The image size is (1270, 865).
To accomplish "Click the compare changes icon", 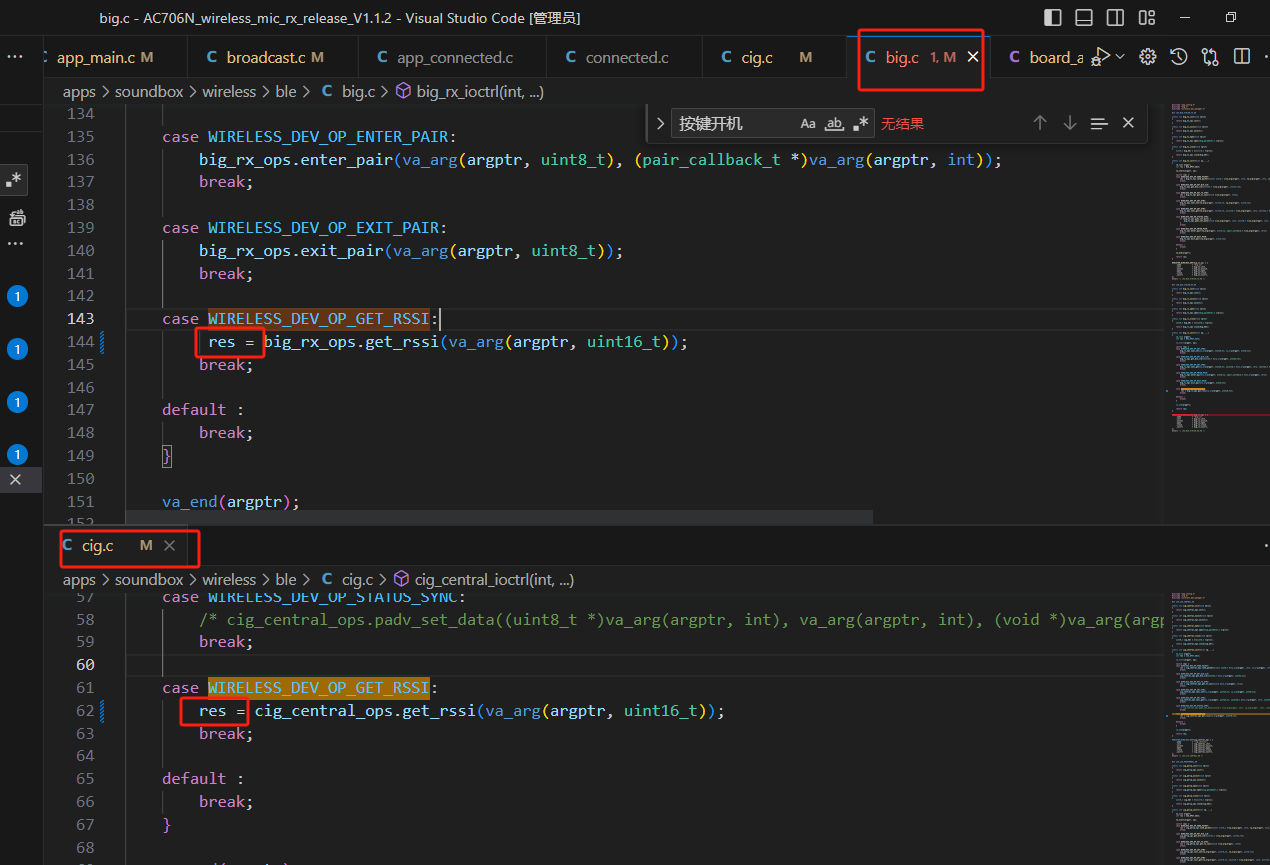I will [x=1210, y=57].
